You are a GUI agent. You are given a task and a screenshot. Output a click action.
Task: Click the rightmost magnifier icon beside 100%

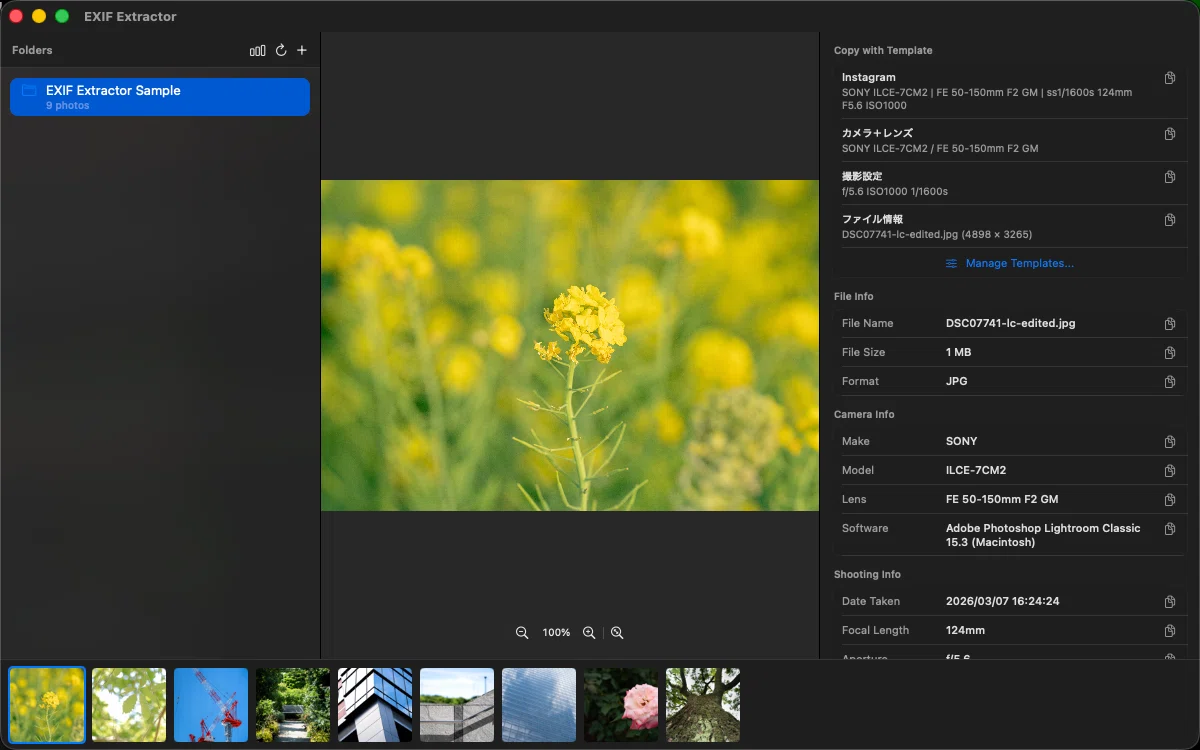click(617, 633)
